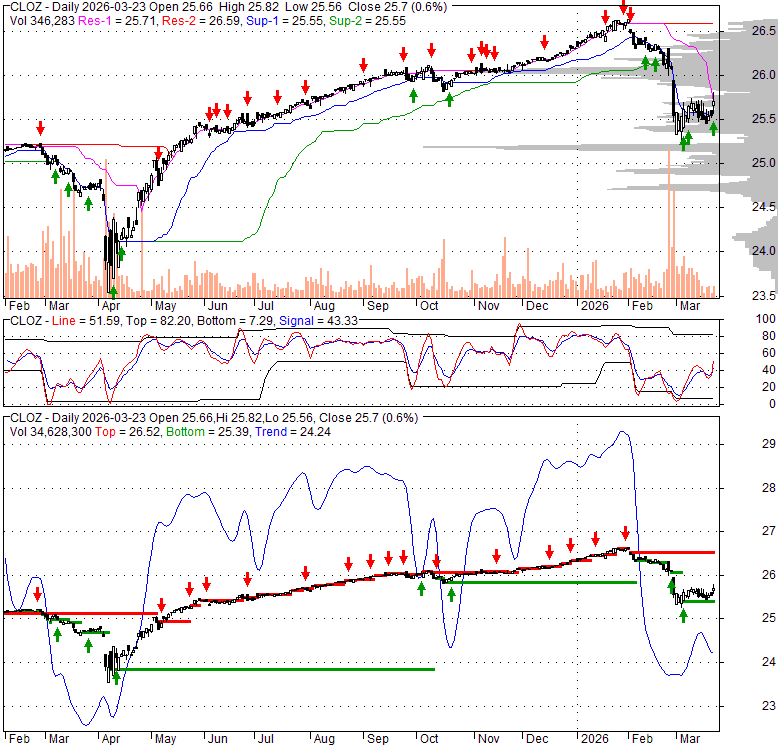Select the 'Bottom = 25.39' label, bottom chart
780x745 pixels.
click(x=208, y=432)
